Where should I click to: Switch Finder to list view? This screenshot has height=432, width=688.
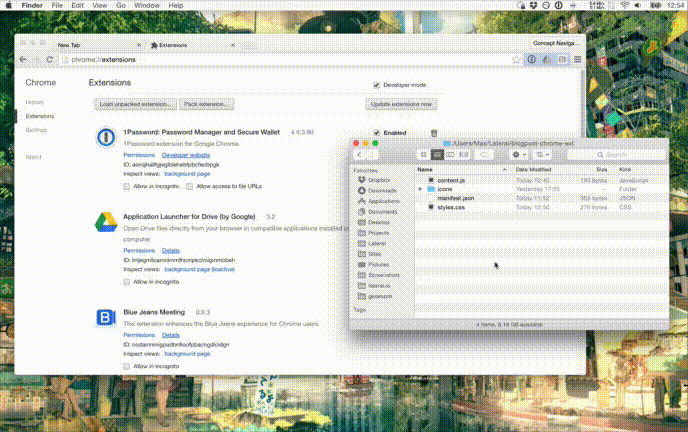pyautogui.click(x=437, y=154)
